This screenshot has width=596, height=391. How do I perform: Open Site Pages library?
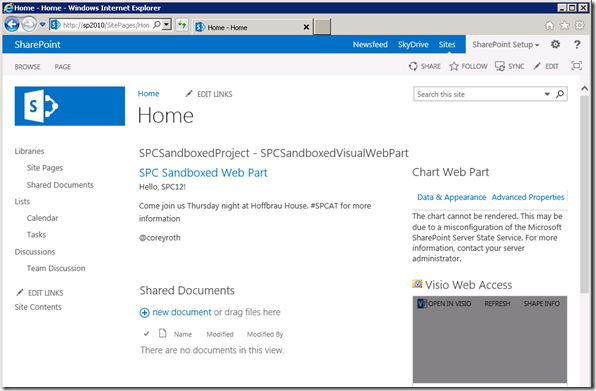[x=44, y=168]
